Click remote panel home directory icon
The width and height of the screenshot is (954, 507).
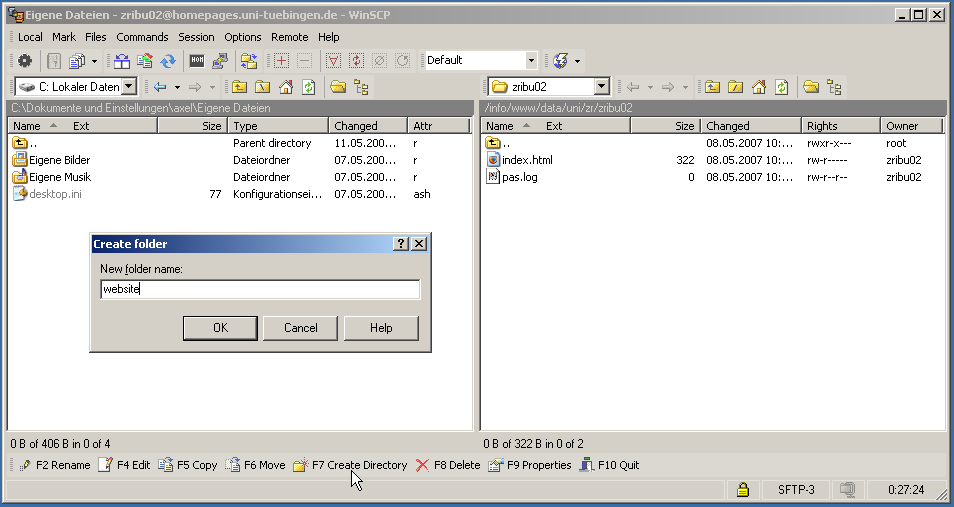[x=758, y=87]
